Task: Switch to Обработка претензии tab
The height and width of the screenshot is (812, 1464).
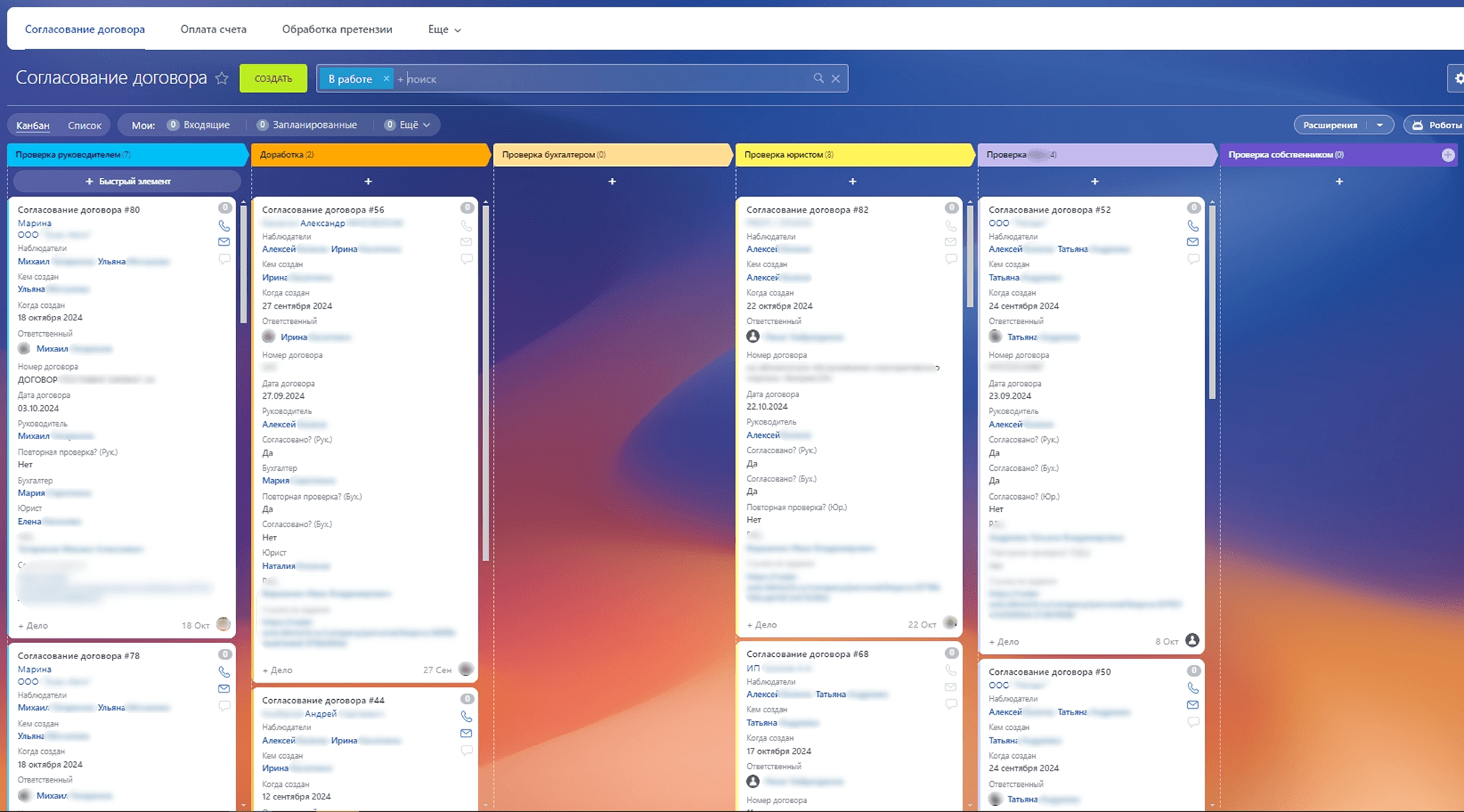Action: pyautogui.click(x=337, y=30)
